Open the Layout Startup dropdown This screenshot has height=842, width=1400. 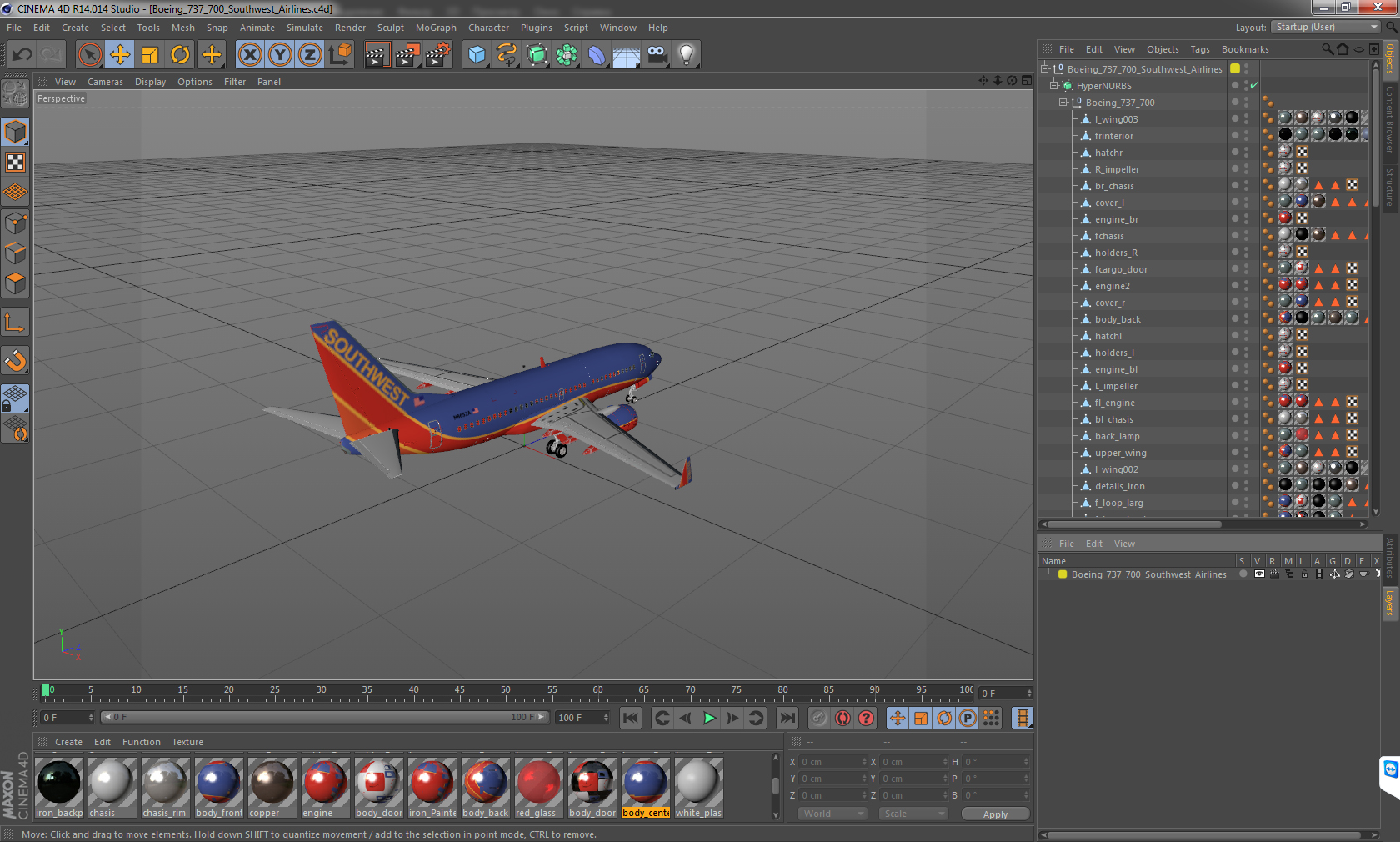(x=1327, y=28)
